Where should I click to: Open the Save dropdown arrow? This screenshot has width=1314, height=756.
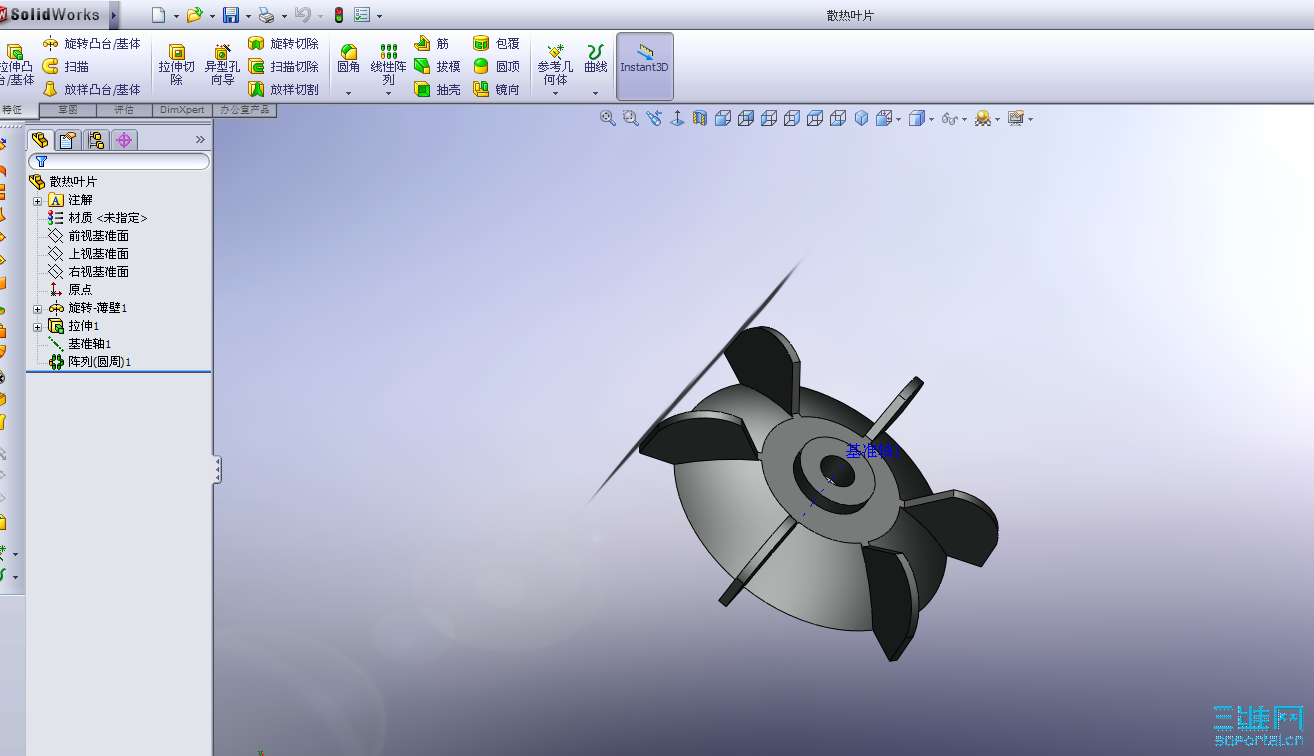248,16
